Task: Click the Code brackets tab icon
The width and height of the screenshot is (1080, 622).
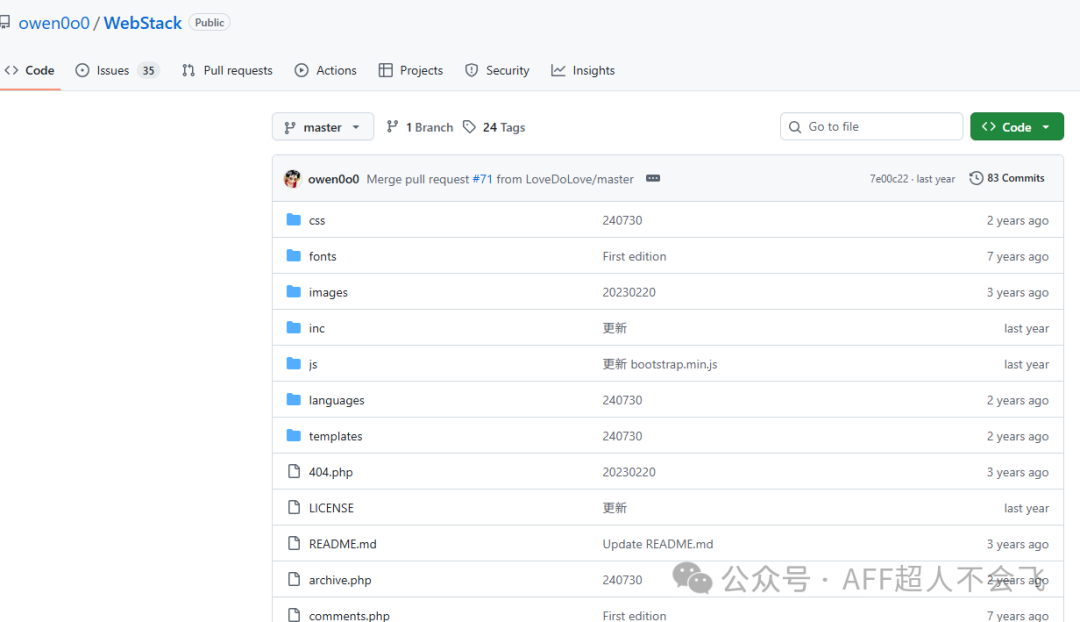Action: 11,70
